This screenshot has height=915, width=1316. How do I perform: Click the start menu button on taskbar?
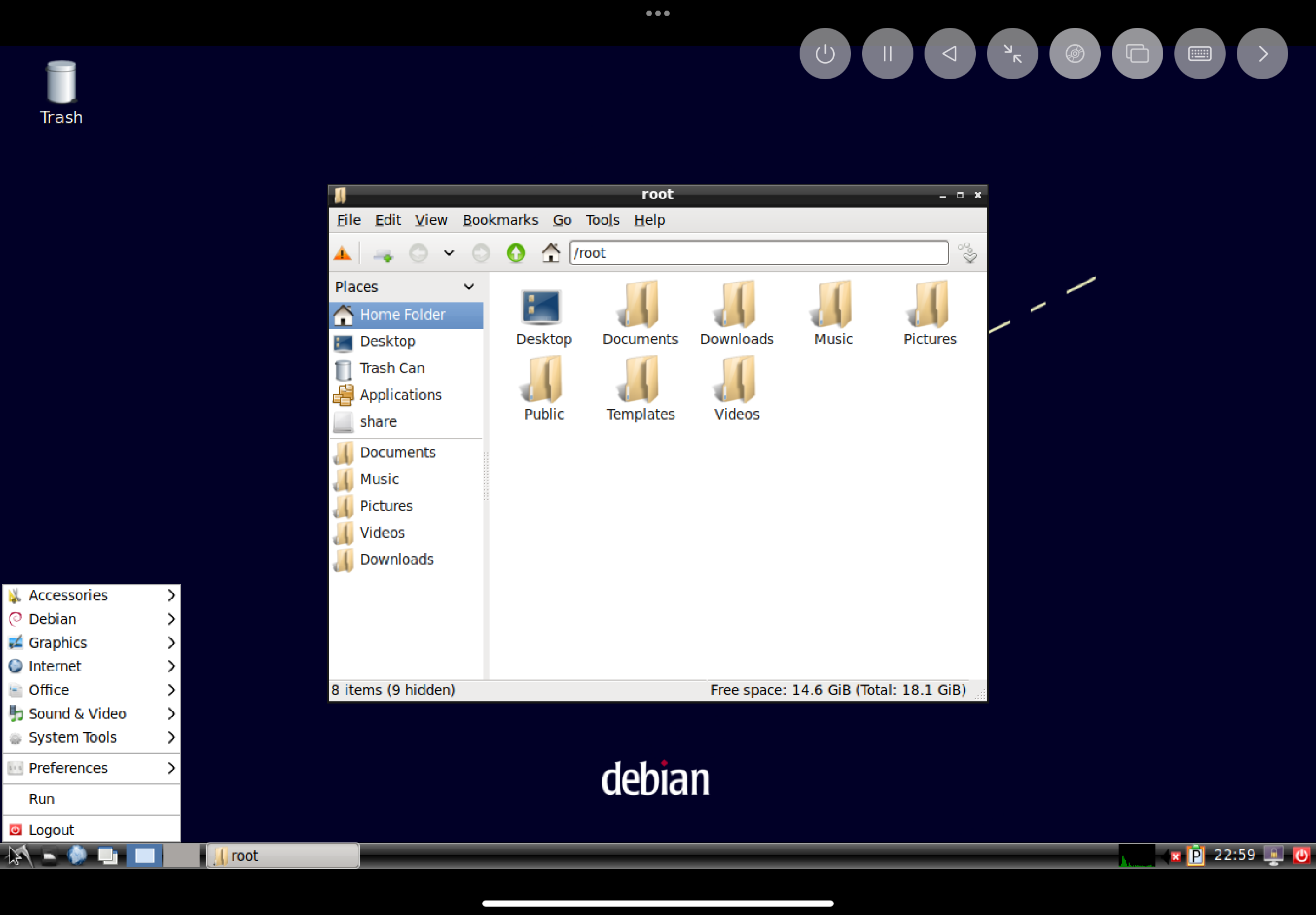pyautogui.click(x=19, y=856)
